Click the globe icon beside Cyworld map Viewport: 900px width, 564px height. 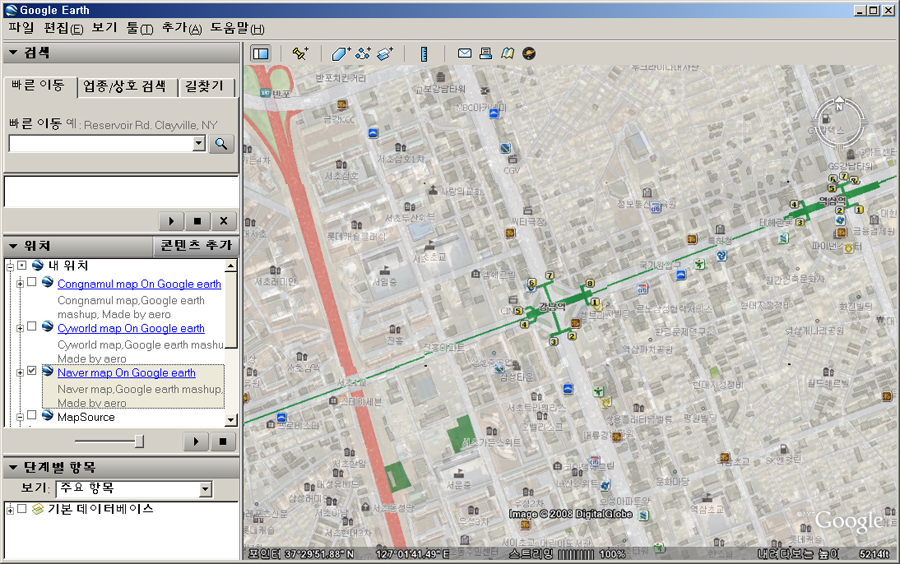tap(48, 326)
